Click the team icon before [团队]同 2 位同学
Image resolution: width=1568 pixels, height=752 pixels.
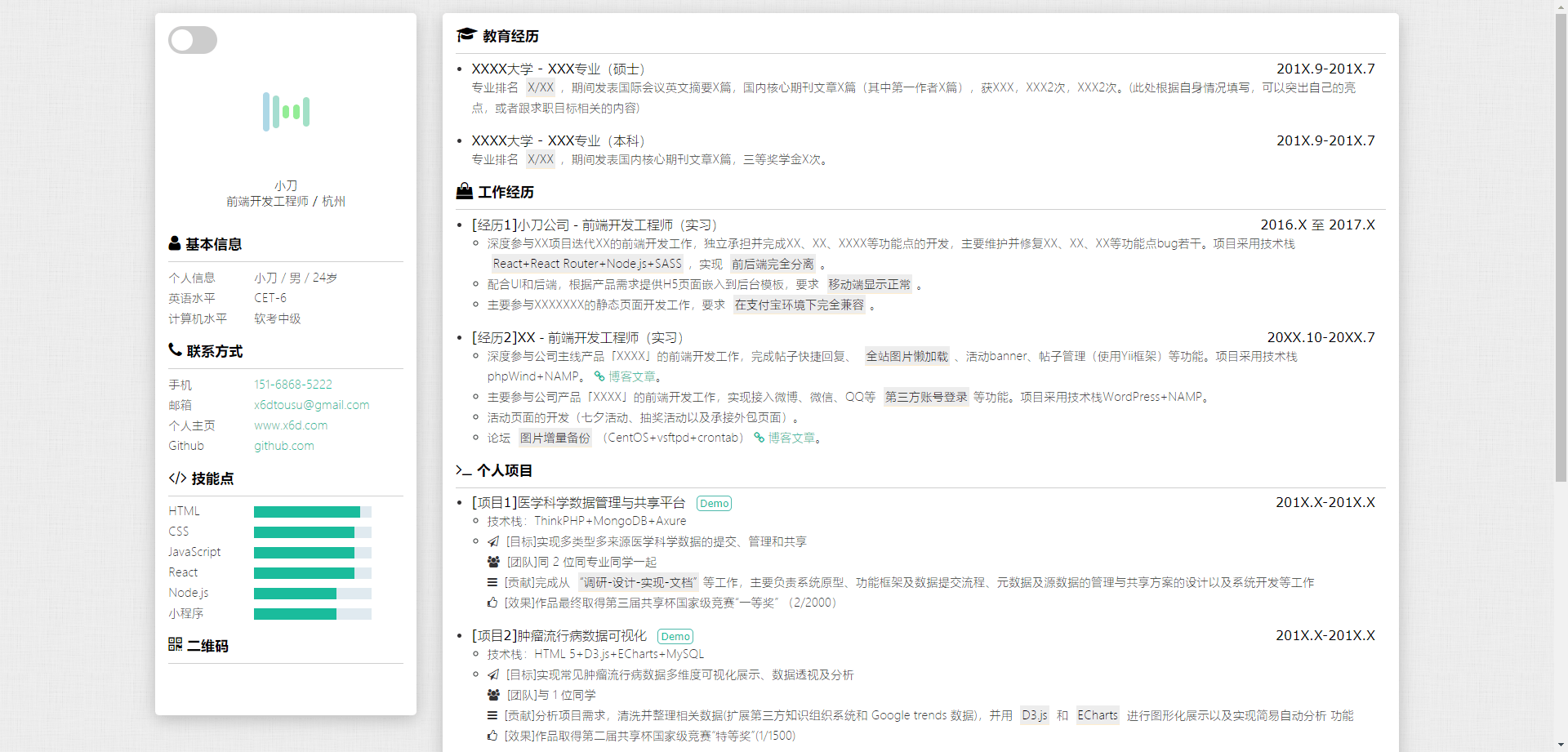click(x=492, y=561)
